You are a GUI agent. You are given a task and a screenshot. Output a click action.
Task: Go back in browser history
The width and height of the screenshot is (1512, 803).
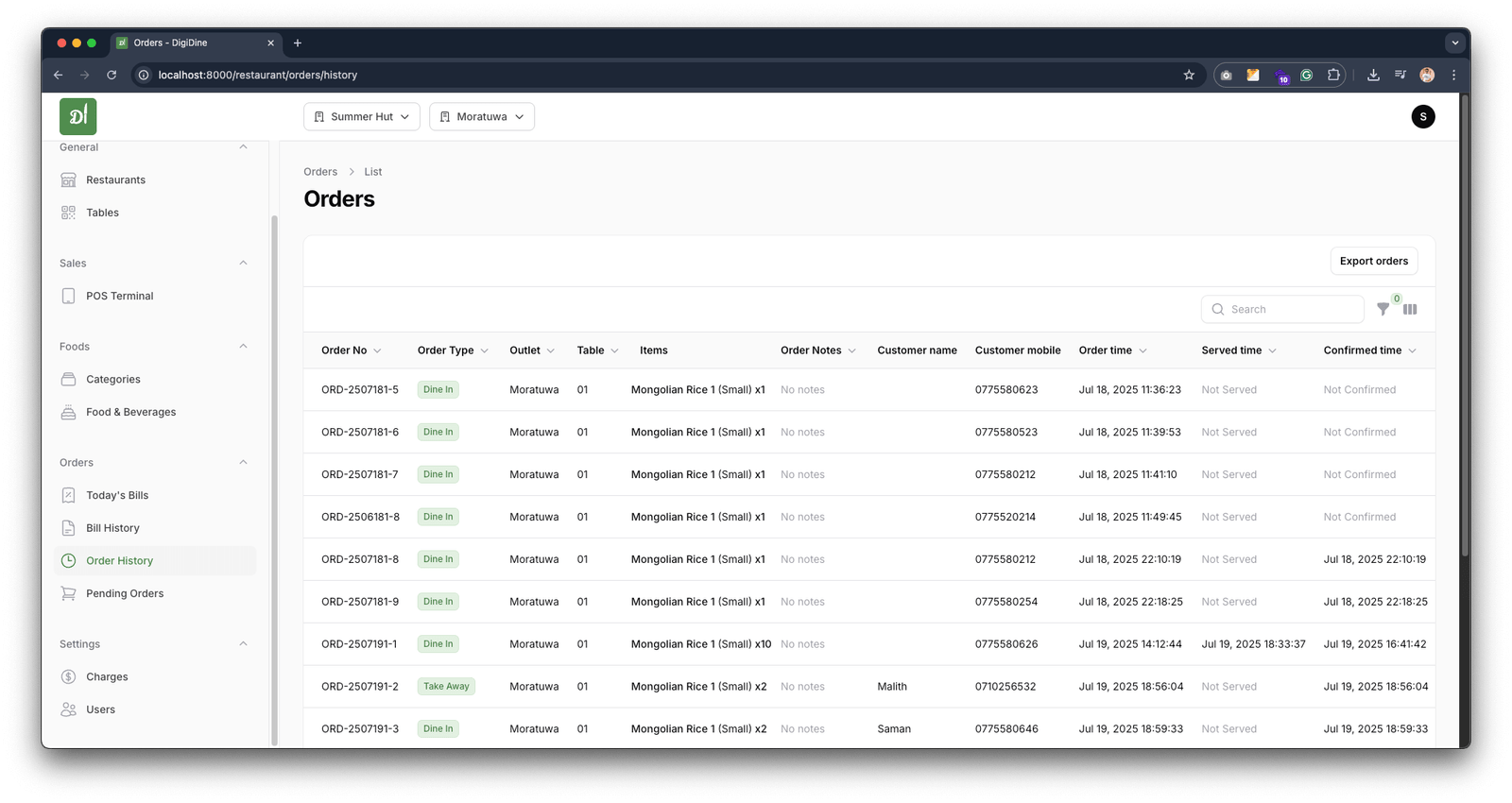click(x=58, y=75)
